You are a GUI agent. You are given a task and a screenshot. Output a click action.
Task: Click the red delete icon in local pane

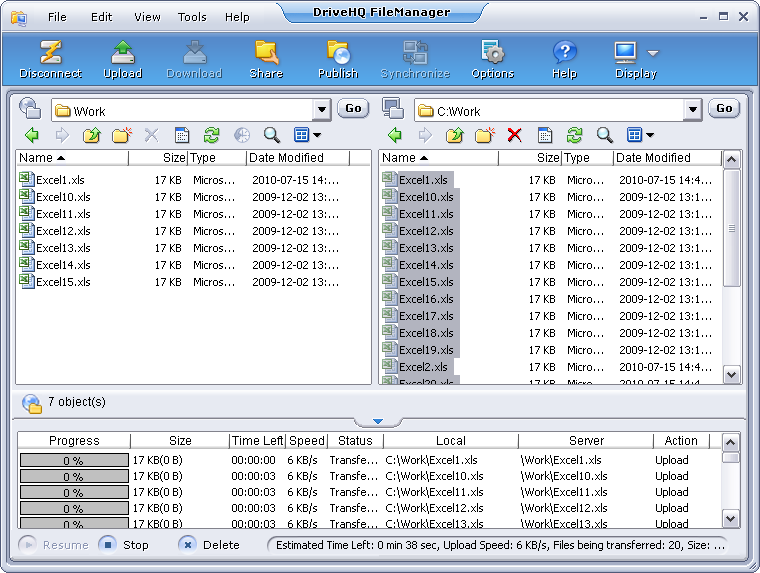(514, 135)
